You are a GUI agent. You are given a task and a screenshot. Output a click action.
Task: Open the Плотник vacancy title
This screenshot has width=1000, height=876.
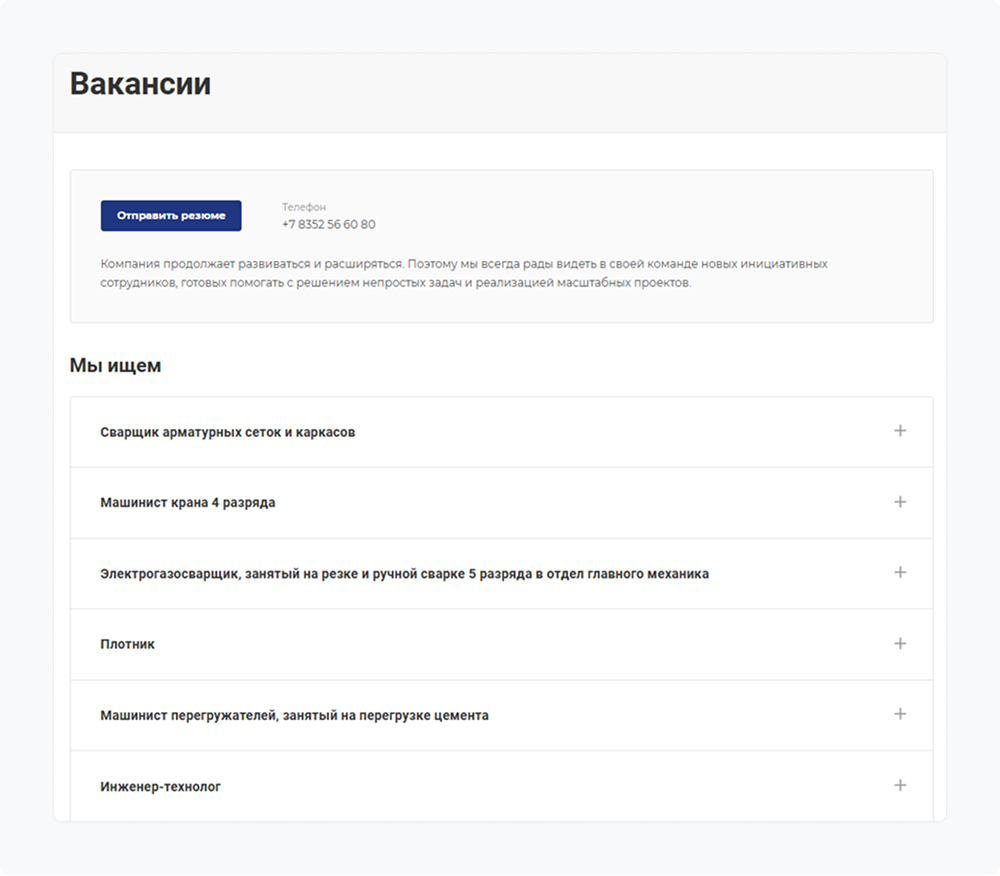point(128,645)
